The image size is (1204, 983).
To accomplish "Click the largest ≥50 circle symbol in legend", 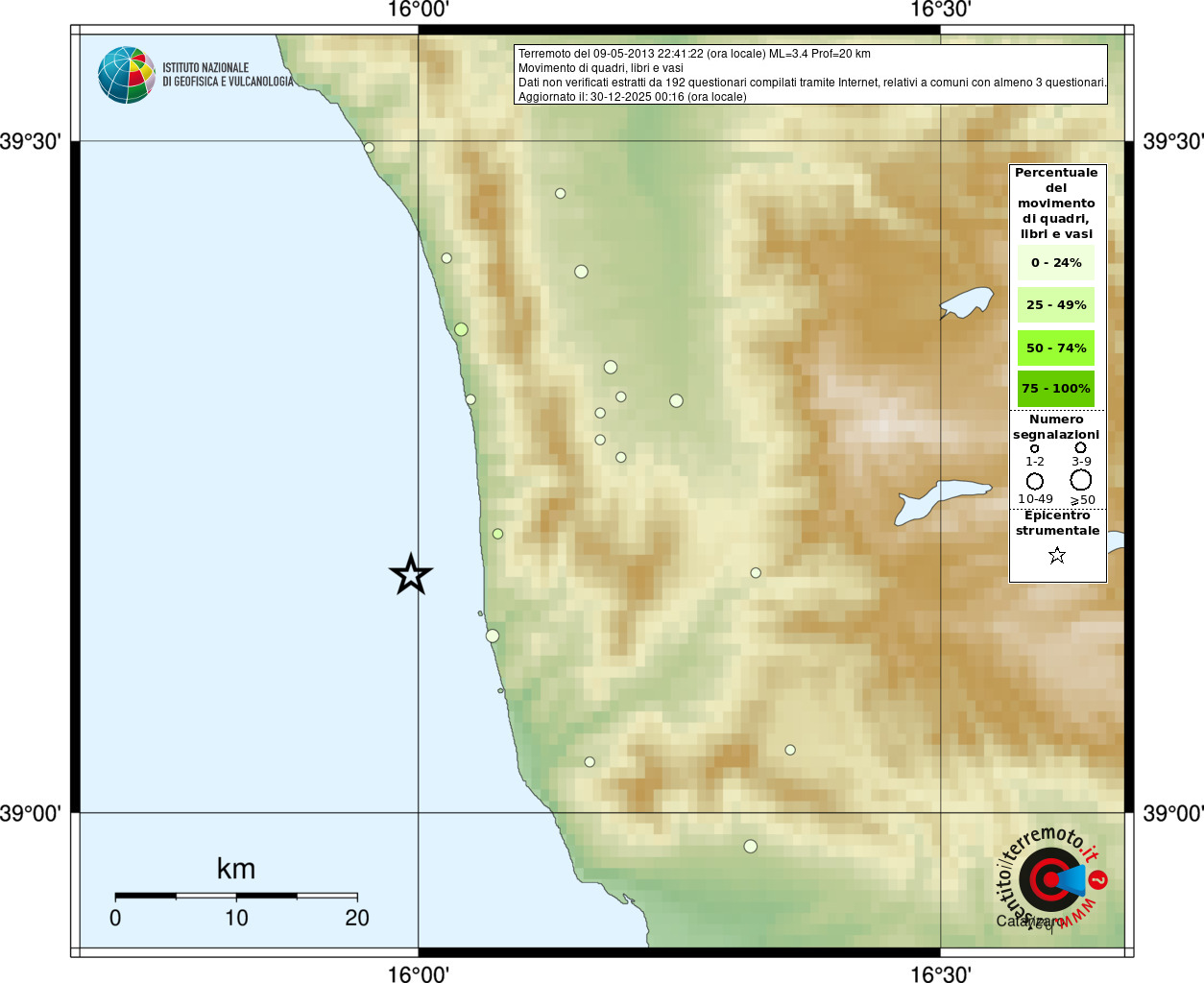I will click(1081, 480).
